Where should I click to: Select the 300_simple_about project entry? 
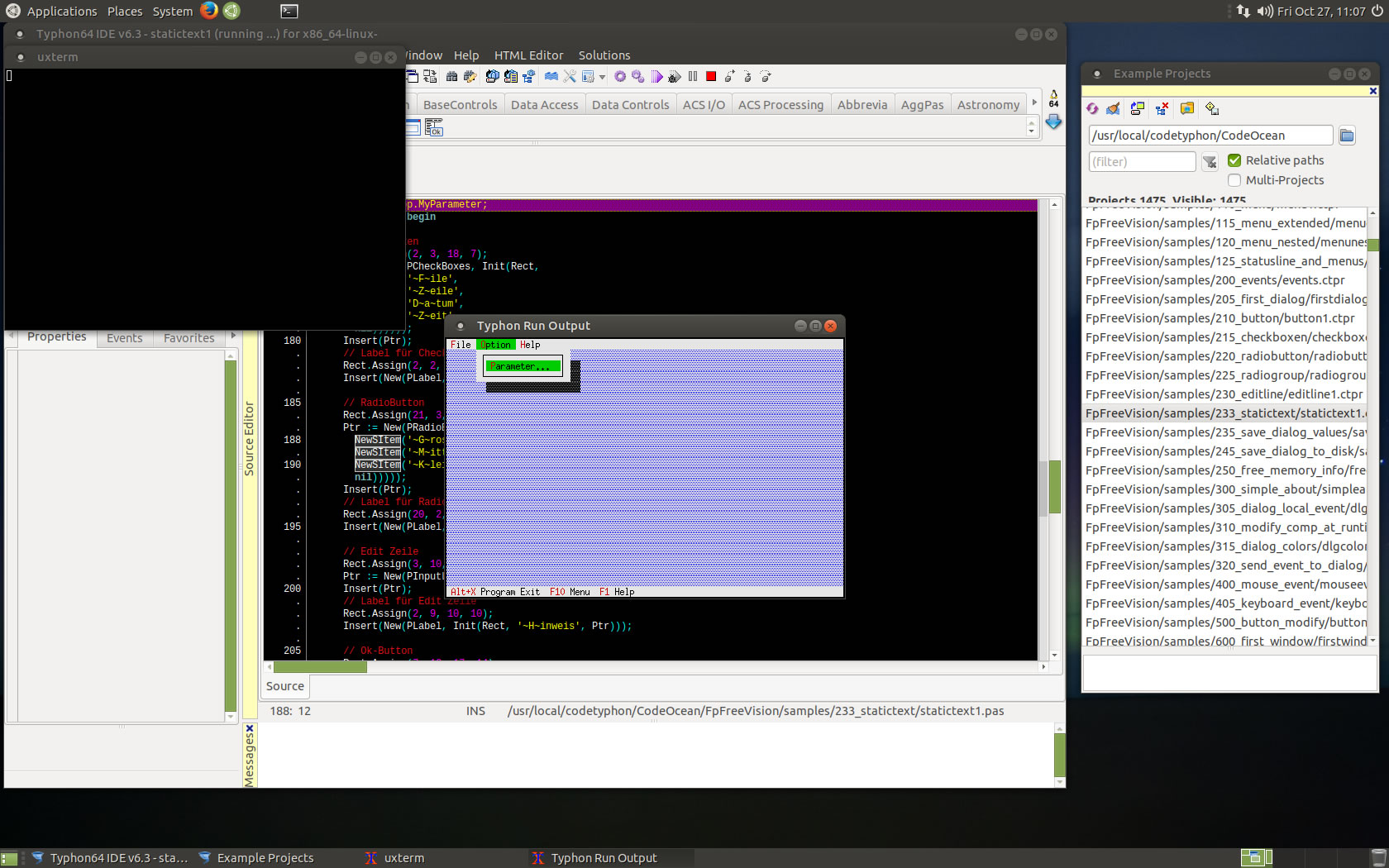[x=1225, y=489]
